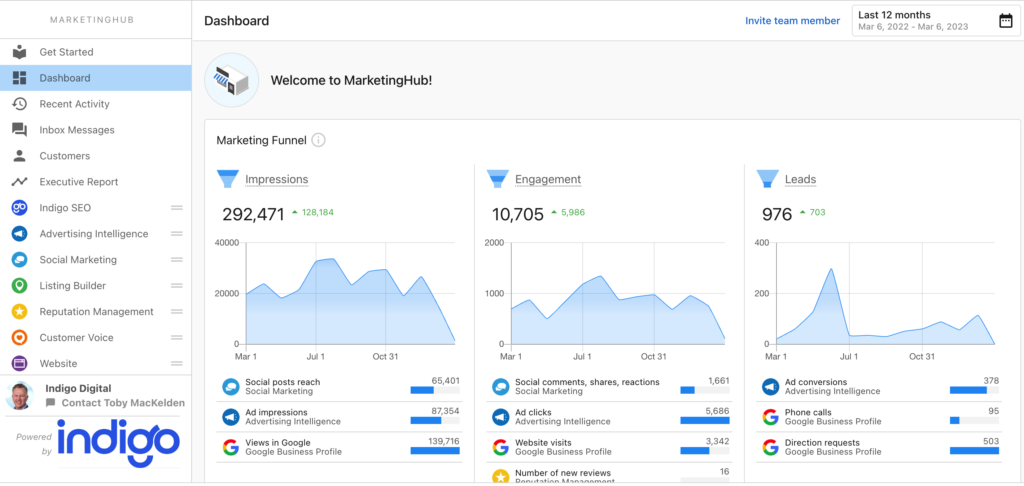The width and height of the screenshot is (1024, 486).
Task: Click the Google icon beside Phone calls
Action: click(x=771, y=417)
